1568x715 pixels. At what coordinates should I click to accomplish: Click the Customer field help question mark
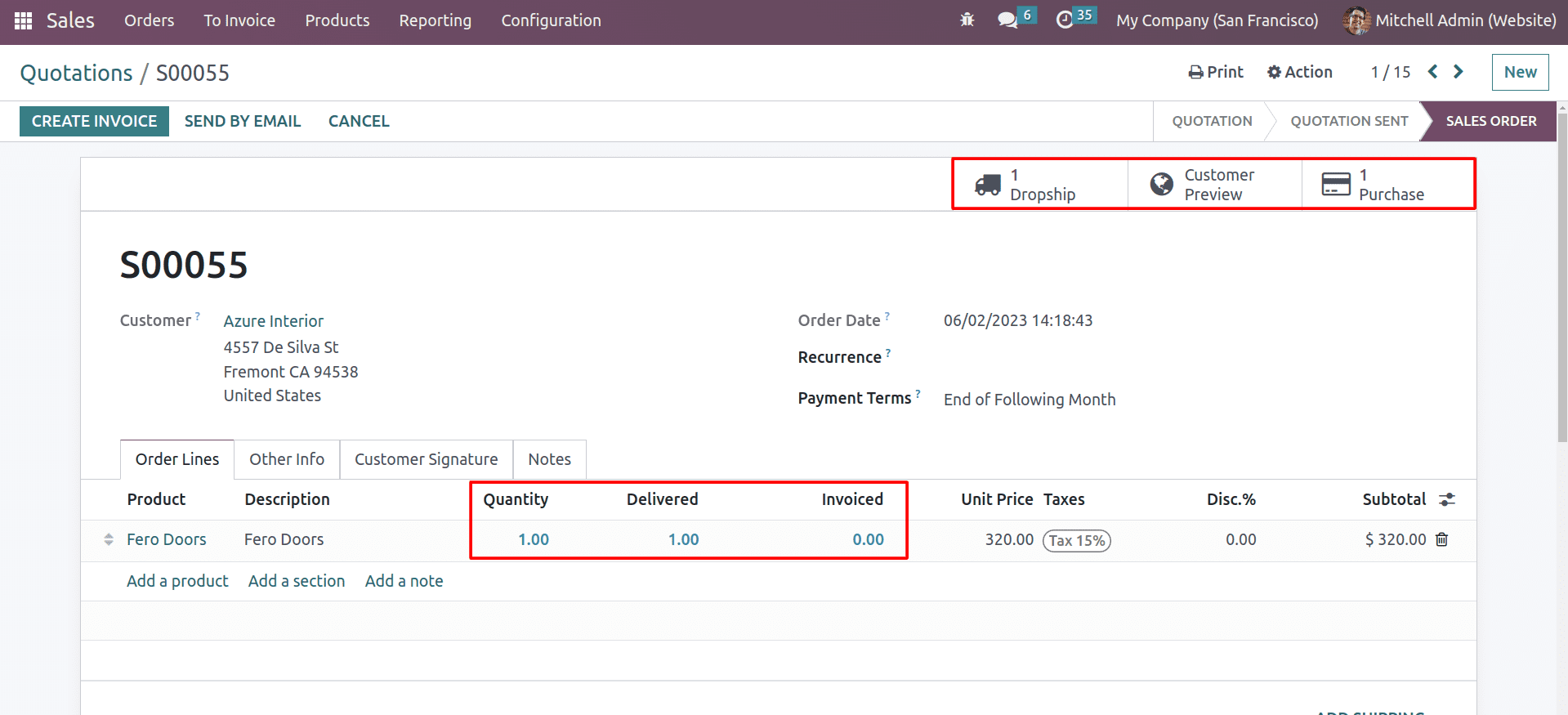click(x=197, y=315)
